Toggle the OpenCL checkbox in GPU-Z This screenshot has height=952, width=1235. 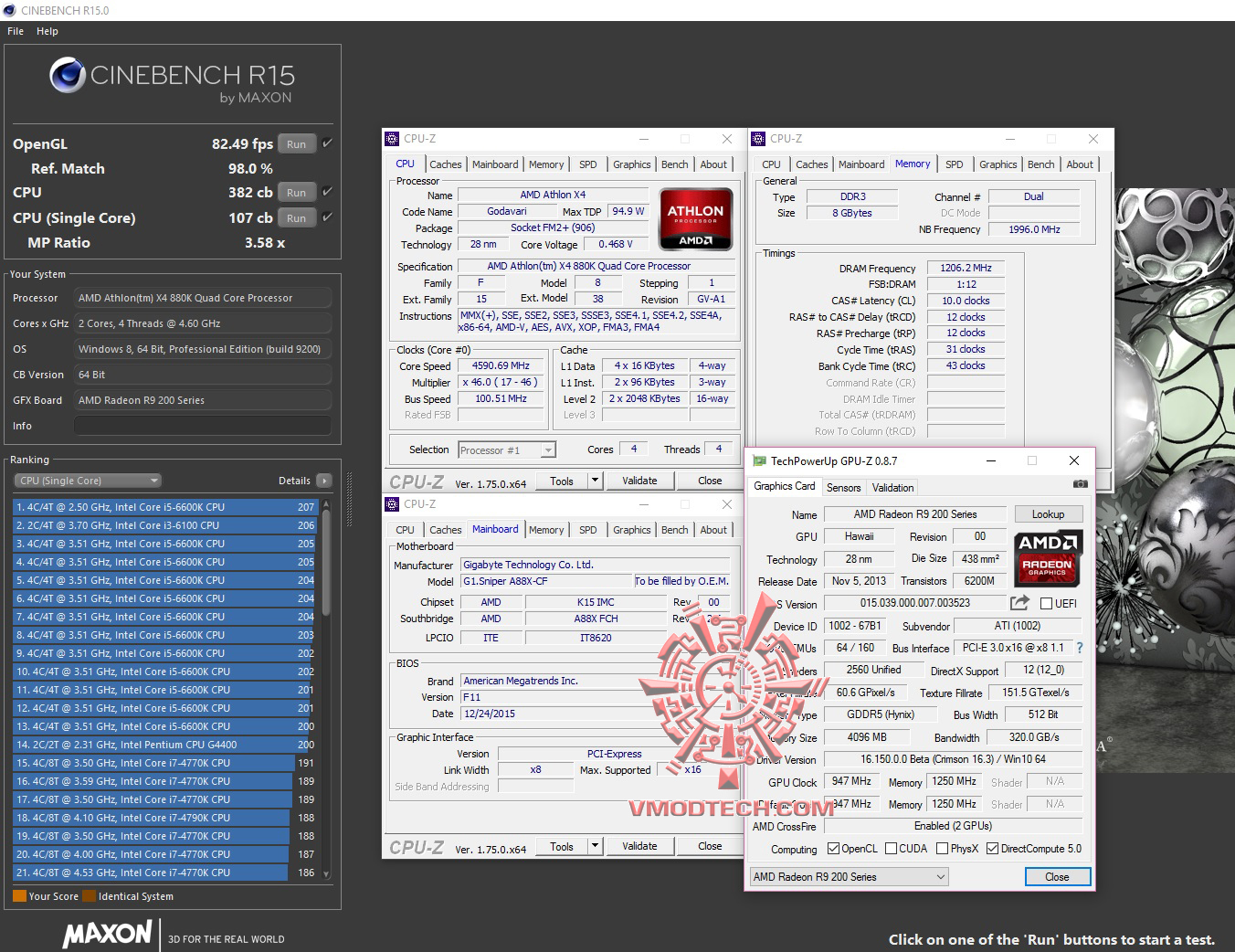(833, 849)
